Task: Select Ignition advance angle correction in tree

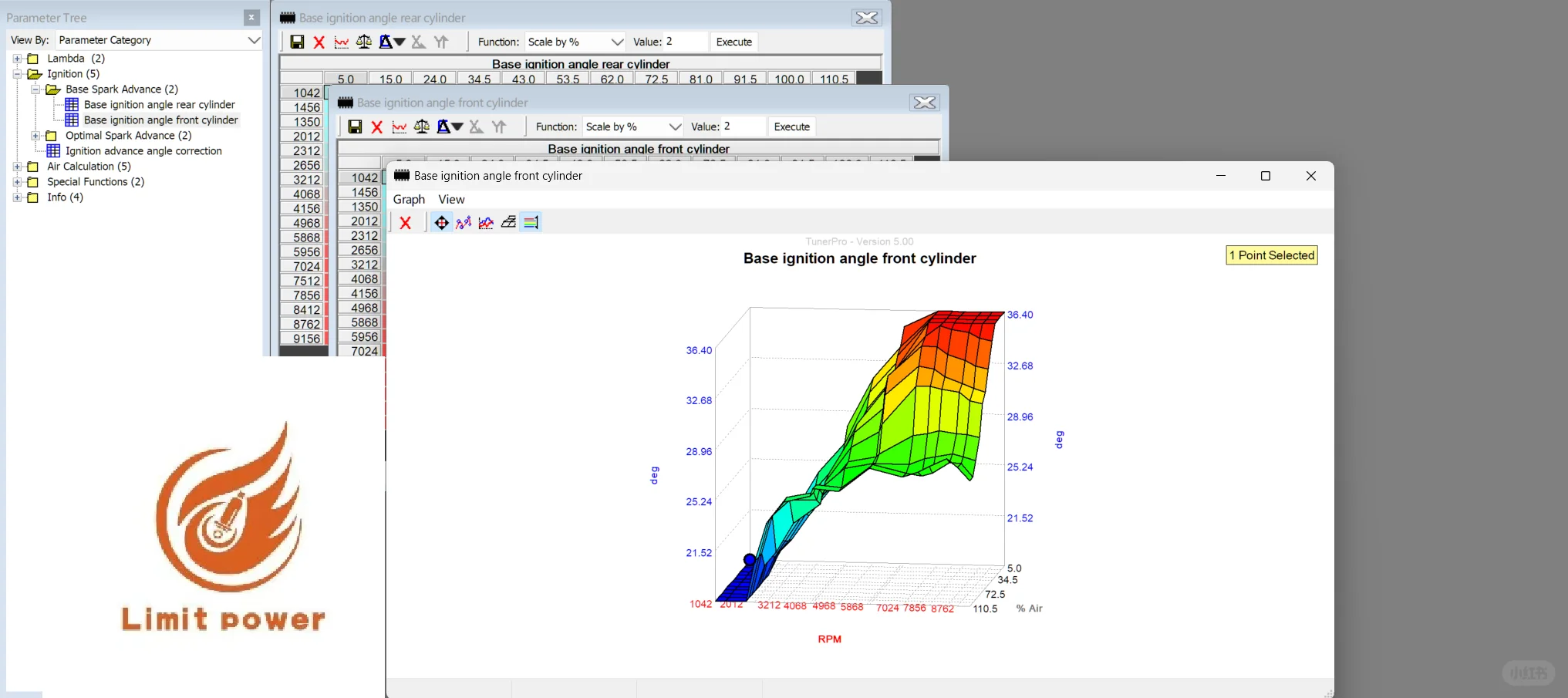Action: [x=143, y=151]
